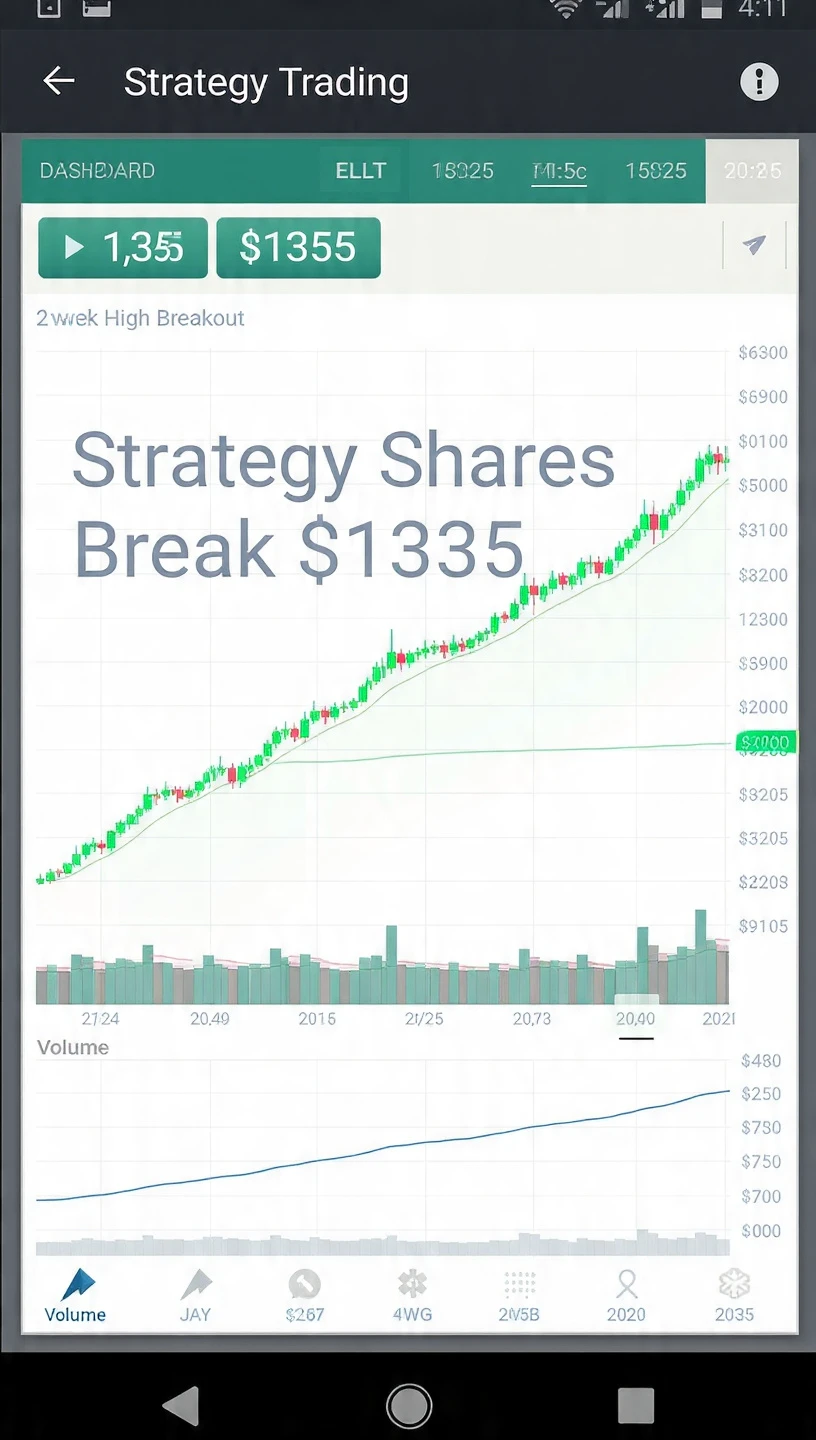Tap the green 1,355 play button
Image resolution: width=816 pixels, height=1440 pixels.
(123, 247)
